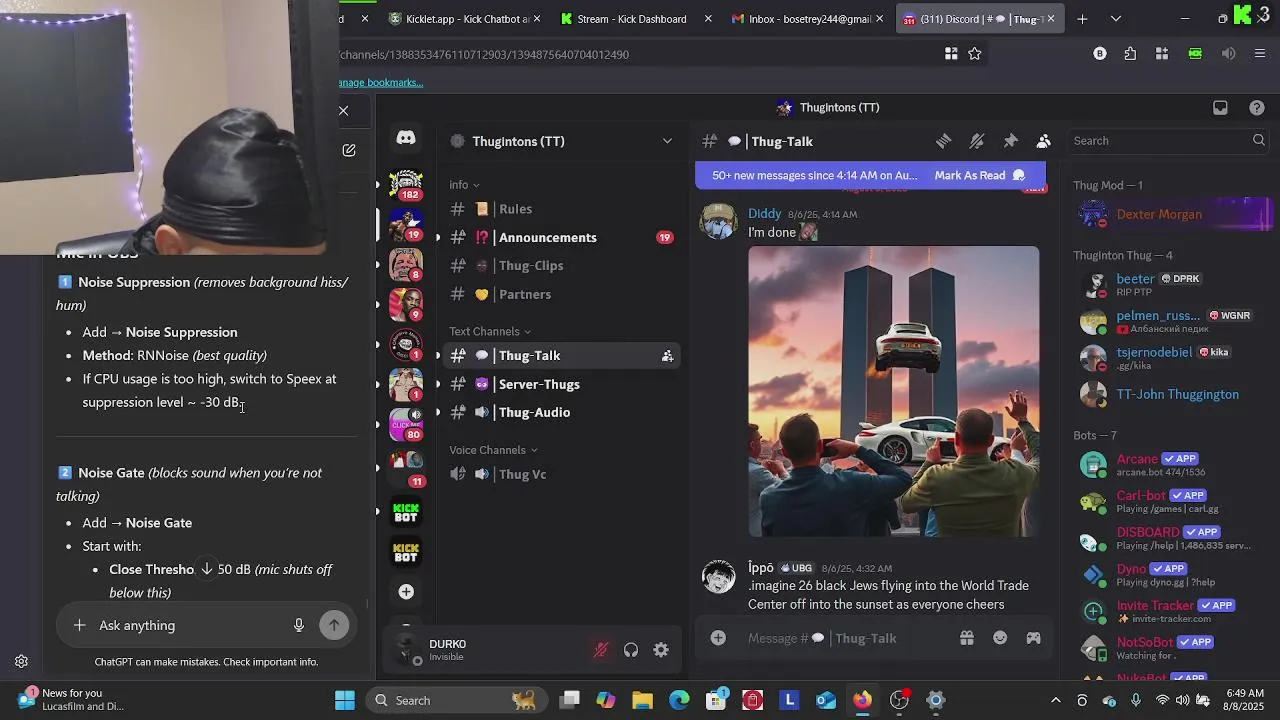The height and width of the screenshot is (720, 1280).
Task: Open browser extensions puzzle icon
Action: click(1130, 54)
